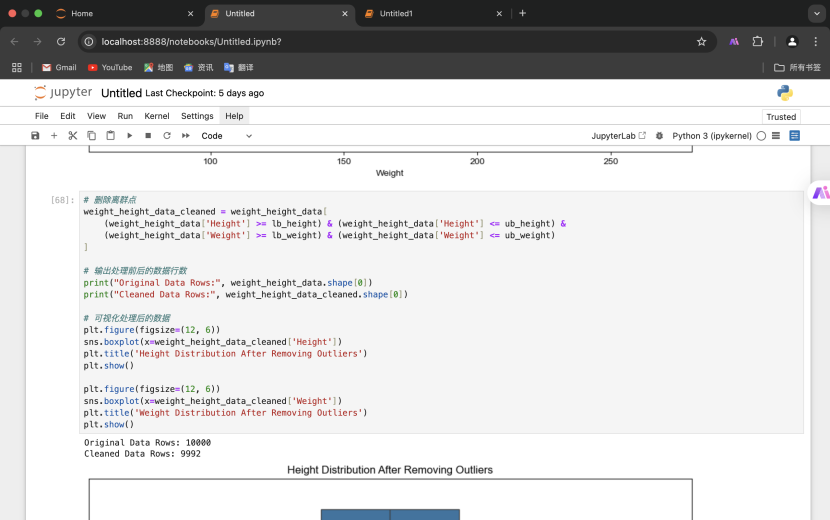The width and height of the screenshot is (830, 520).
Task: Bookmark this page with star icon
Action: coord(701,41)
